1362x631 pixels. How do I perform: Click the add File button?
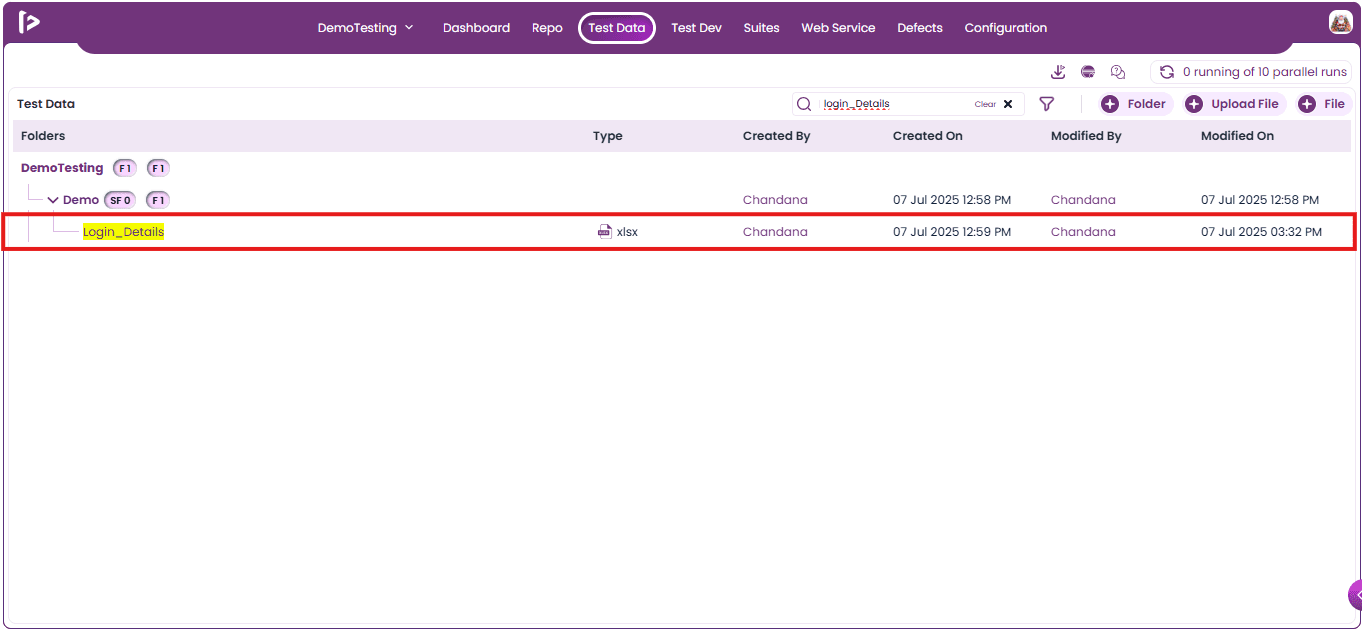1322,104
